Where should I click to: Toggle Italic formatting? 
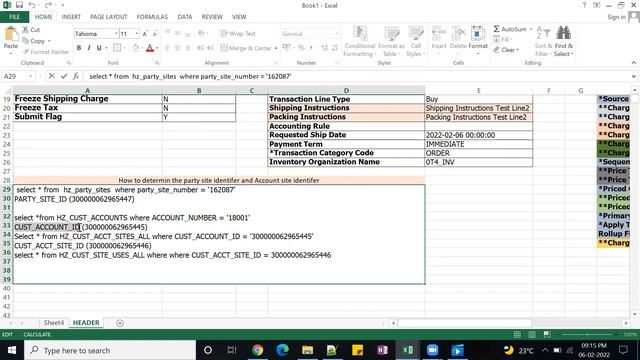click(x=89, y=48)
